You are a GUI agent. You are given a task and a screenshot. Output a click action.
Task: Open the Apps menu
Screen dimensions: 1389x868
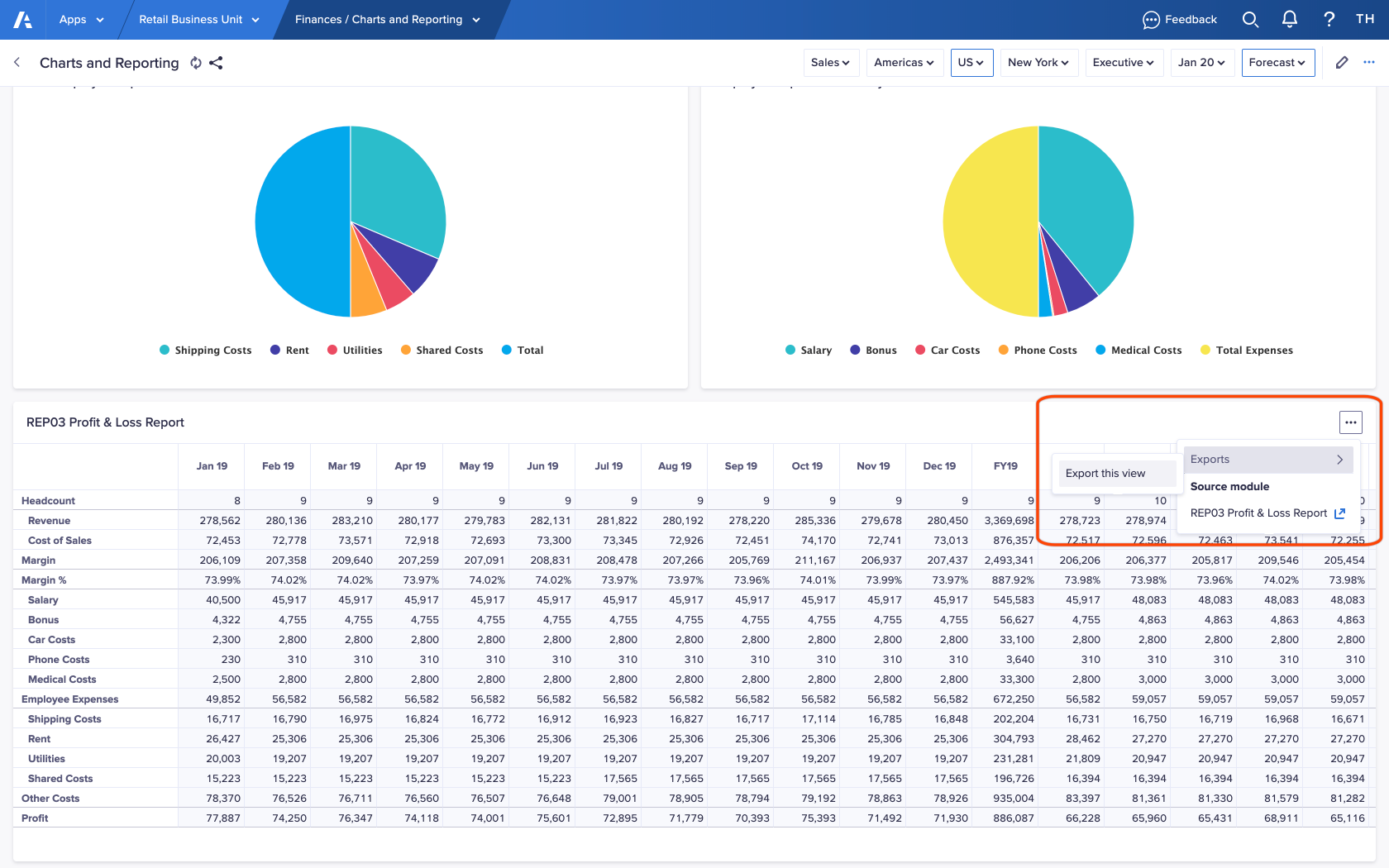tap(81, 19)
